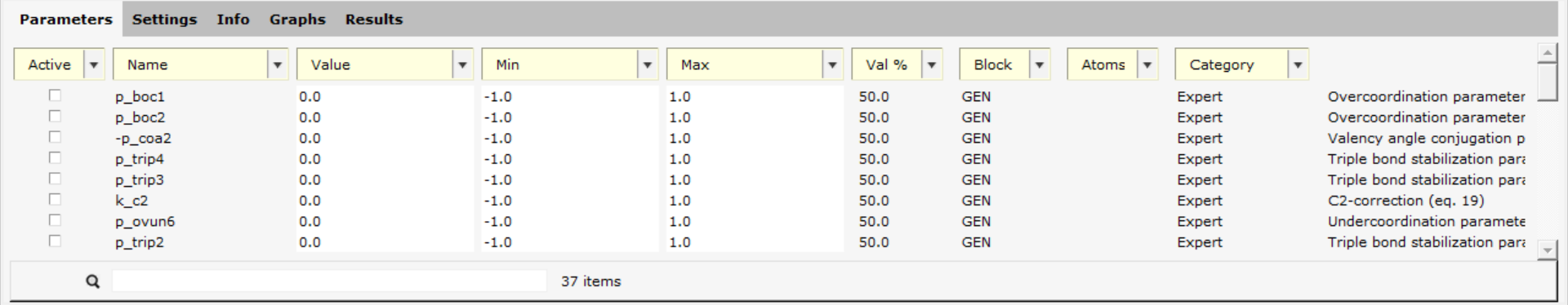Click the GEN block cell of p_trip4
Screen dimensions: 1568x305
coord(976,159)
